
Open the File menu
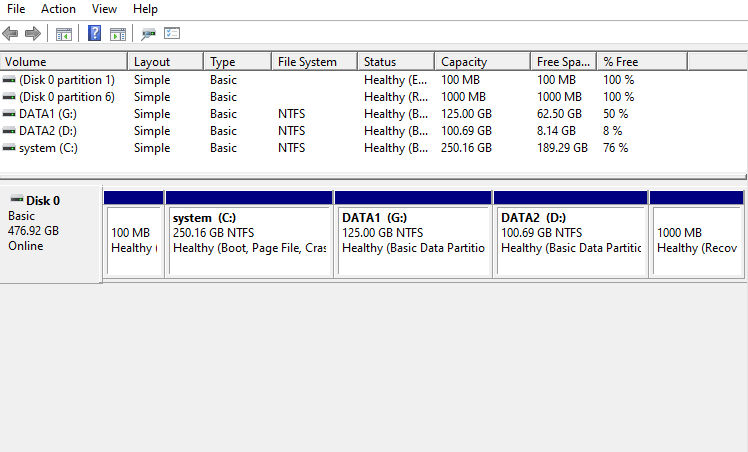tap(16, 9)
